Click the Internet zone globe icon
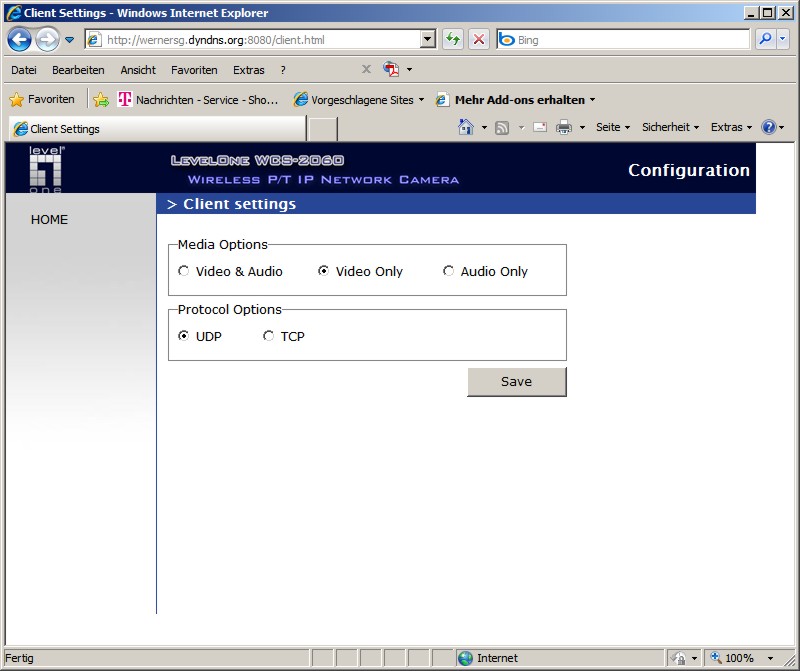Image resolution: width=800 pixels, height=671 pixels. pos(465,658)
